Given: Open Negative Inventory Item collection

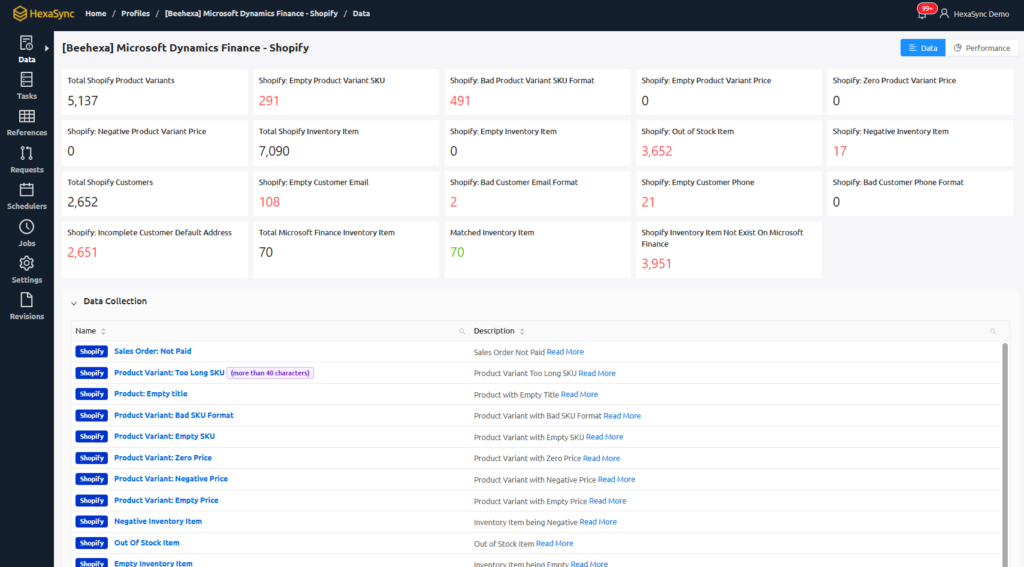Looking at the screenshot, I should [157, 521].
